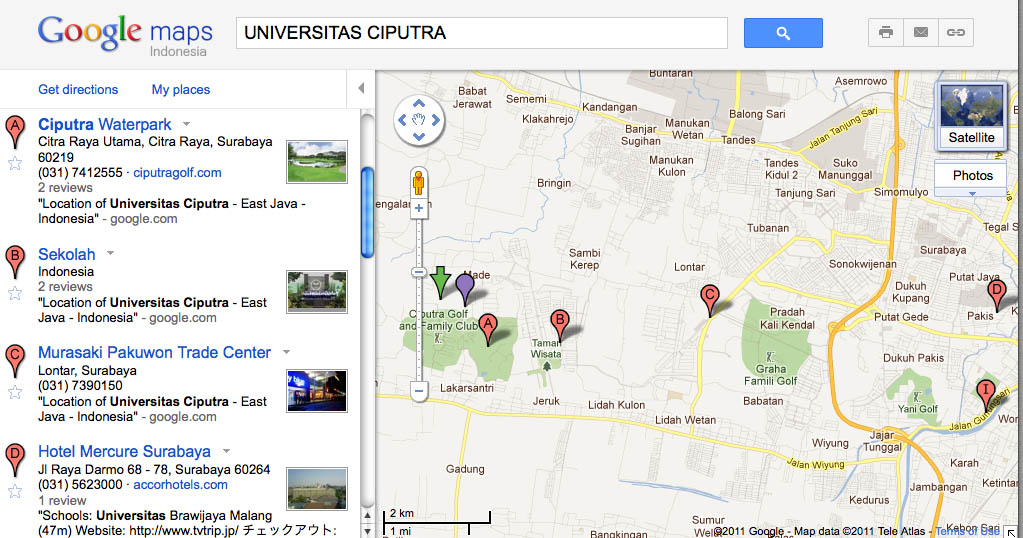Image resolution: width=1023 pixels, height=538 pixels.
Task: Open My places
Action: pos(181,89)
